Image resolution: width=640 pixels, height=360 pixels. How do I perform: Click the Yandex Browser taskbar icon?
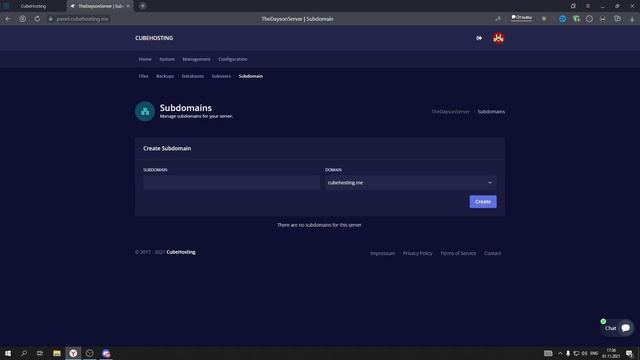[x=73, y=353]
